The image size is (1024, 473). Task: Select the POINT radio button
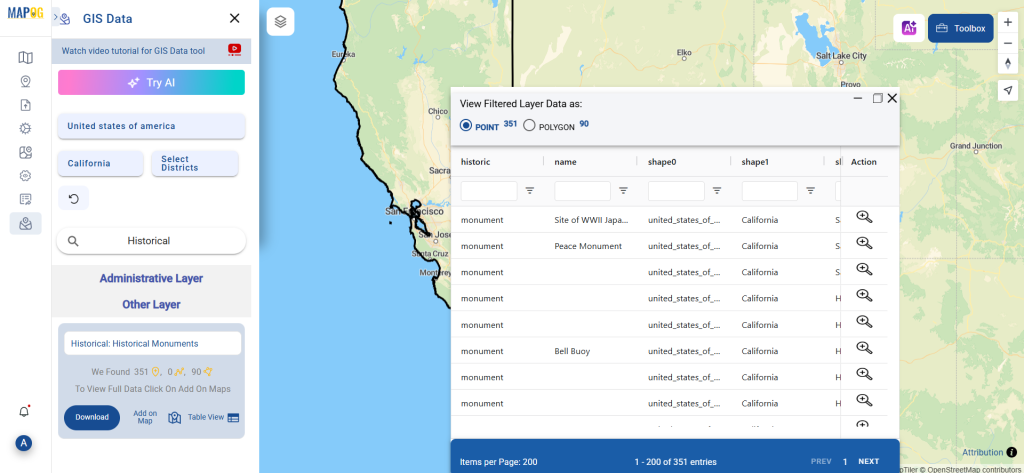coord(466,126)
